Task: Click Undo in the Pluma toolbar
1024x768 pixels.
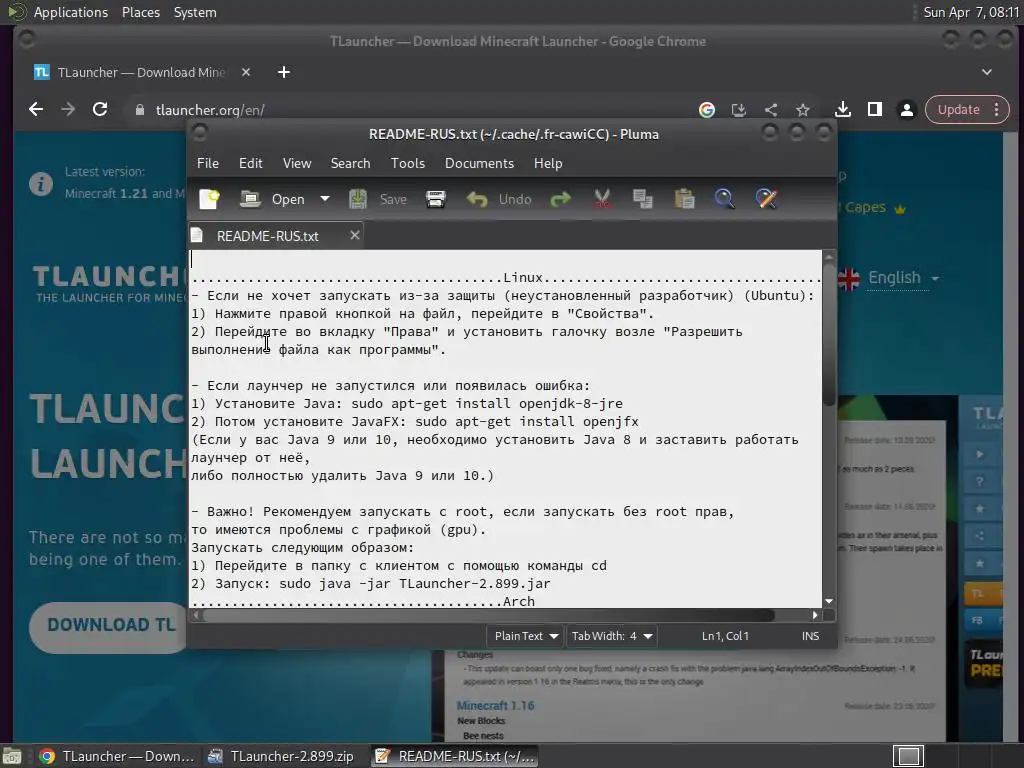Action: click(500, 199)
